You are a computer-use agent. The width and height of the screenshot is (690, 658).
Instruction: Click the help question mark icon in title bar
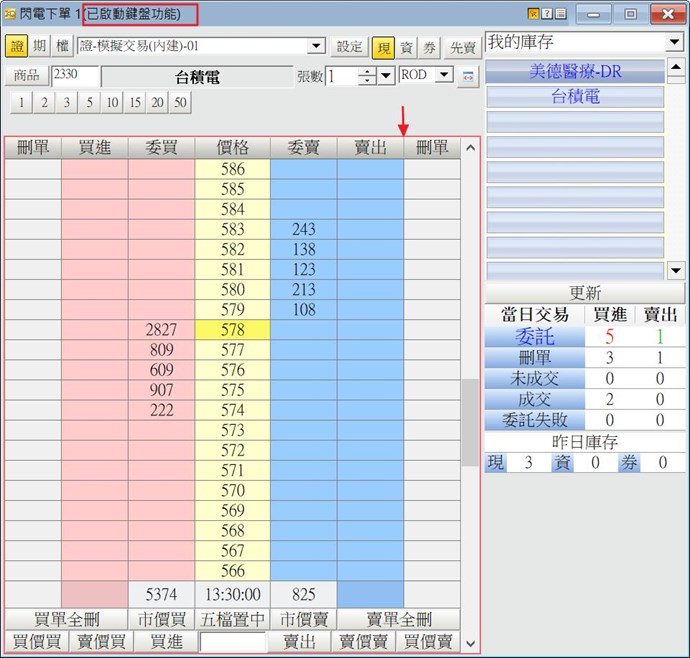pos(546,14)
